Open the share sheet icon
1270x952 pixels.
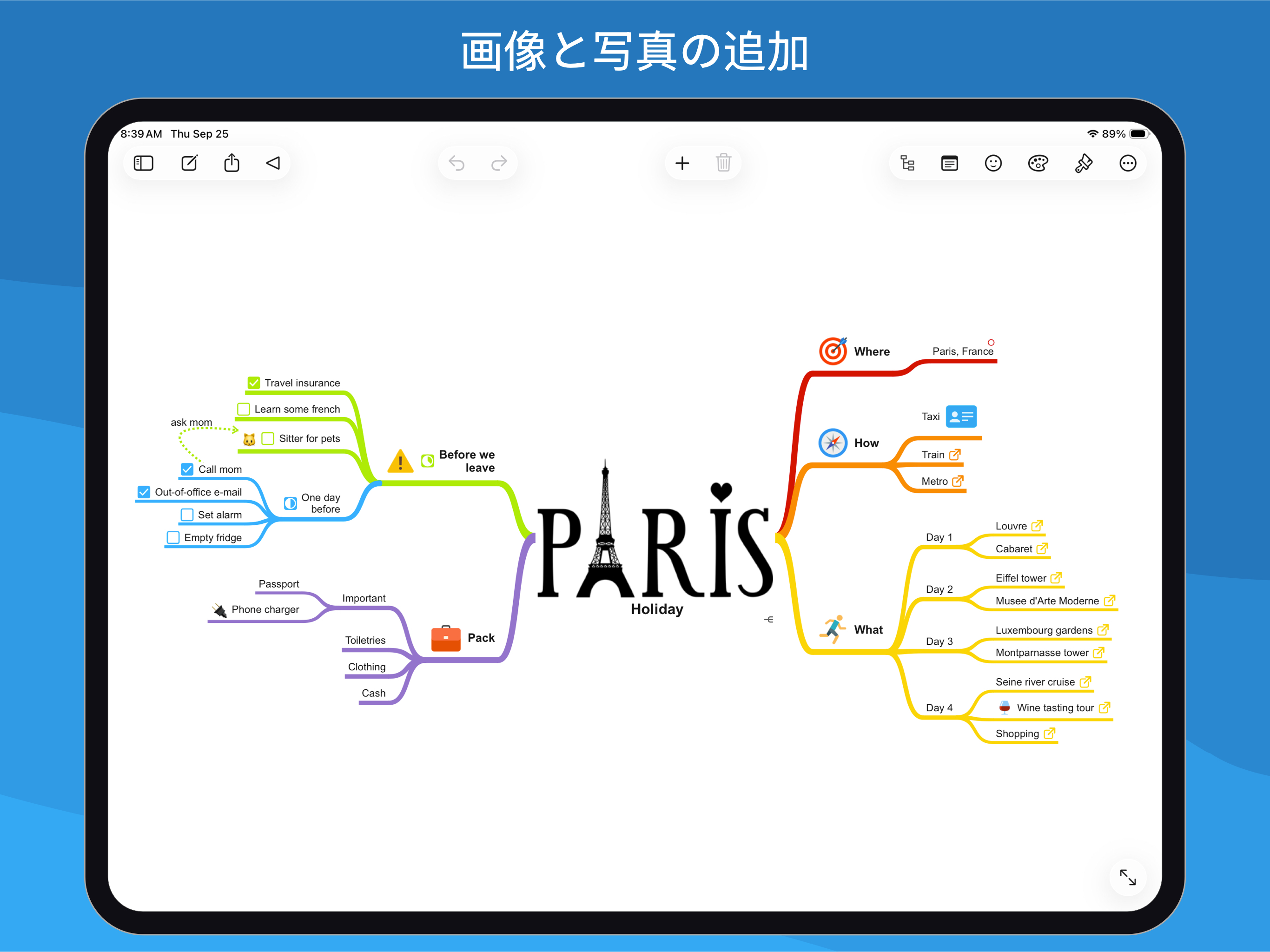232,164
